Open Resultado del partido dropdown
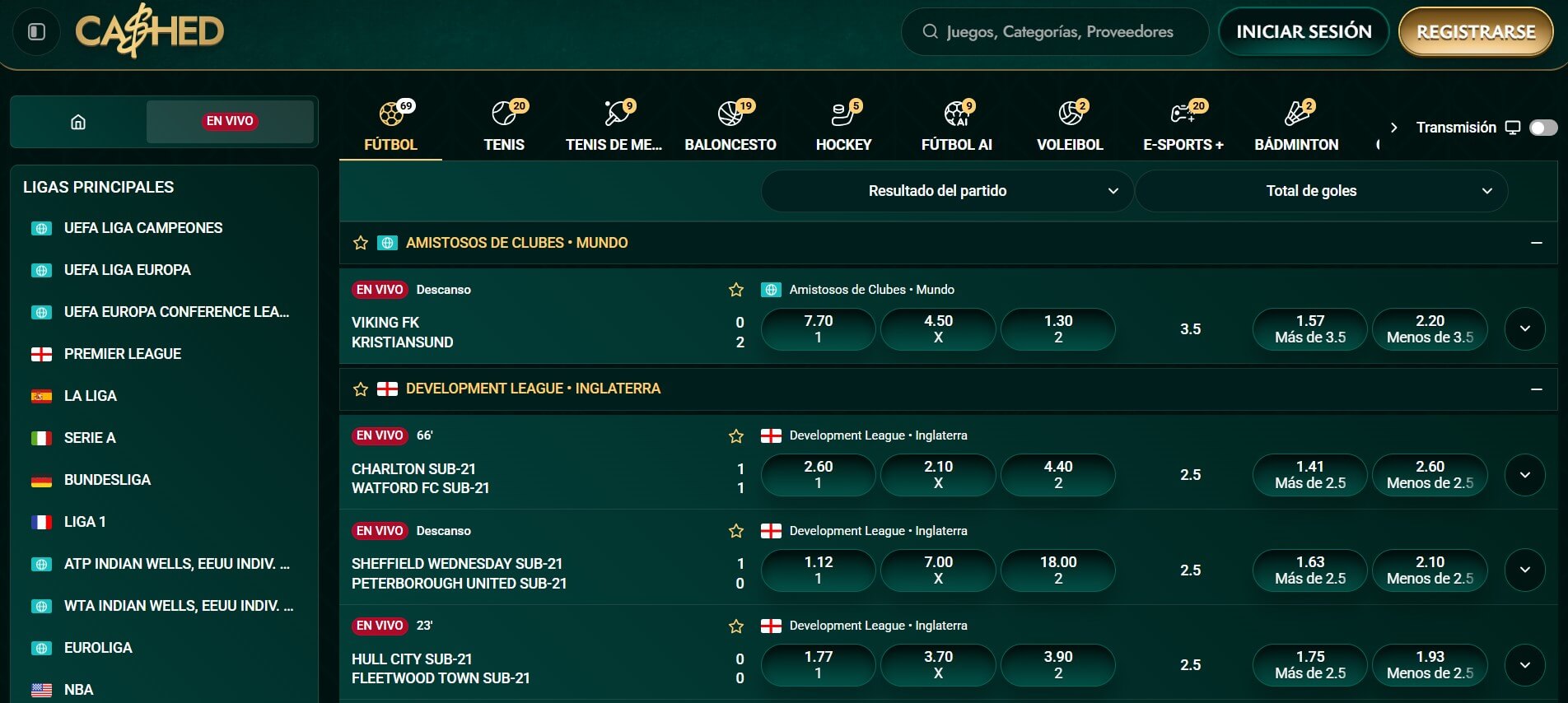Screen dimensions: 1568x703 947,191
